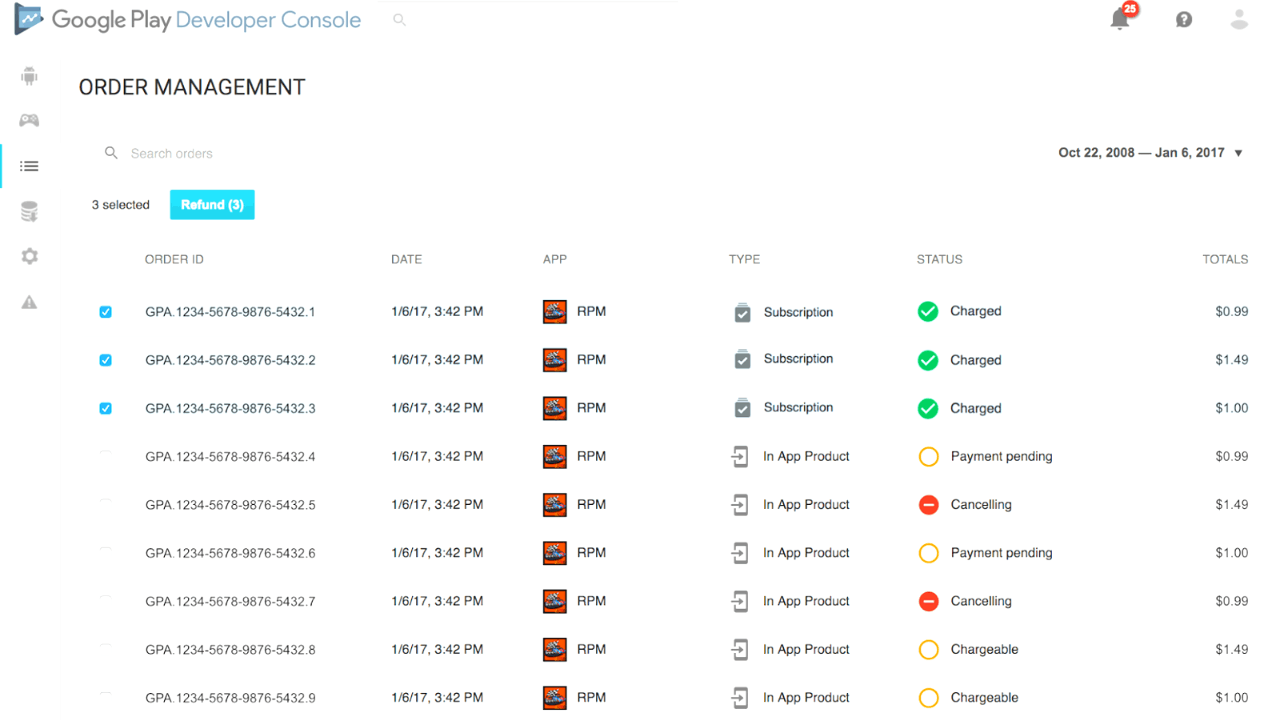Click the $1.49 total for order 5432.5
The image size is (1280, 720).
tap(1232, 504)
